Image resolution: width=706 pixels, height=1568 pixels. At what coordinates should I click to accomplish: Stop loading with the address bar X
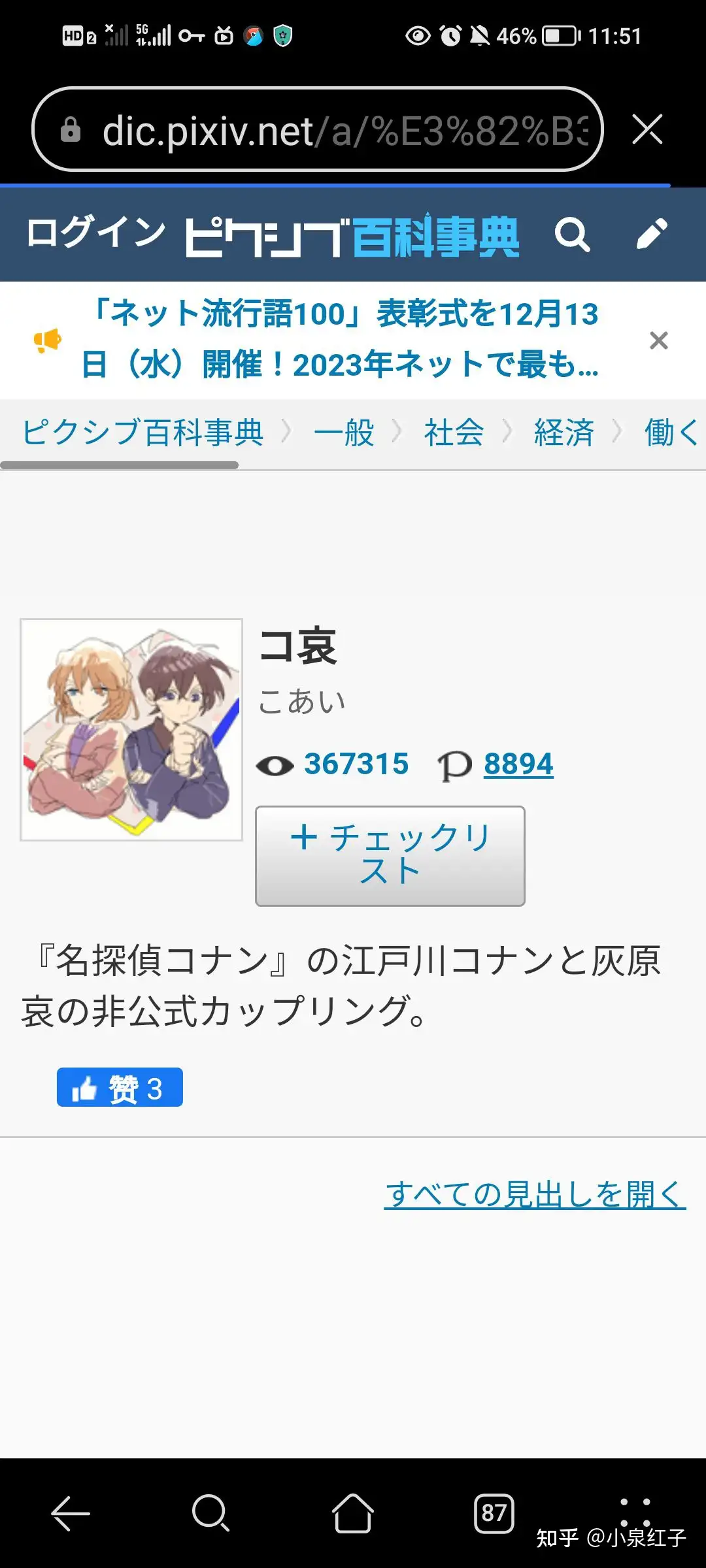tap(647, 129)
